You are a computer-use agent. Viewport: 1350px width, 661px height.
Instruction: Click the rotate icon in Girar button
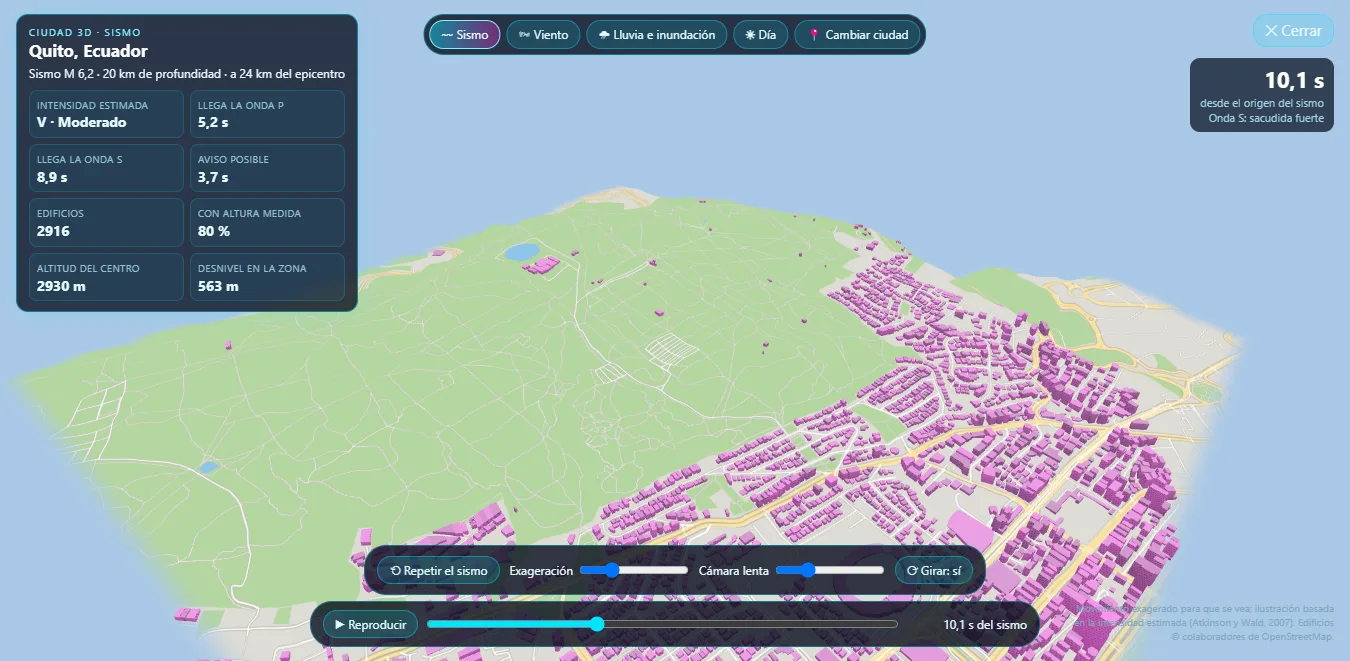[x=911, y=571]
